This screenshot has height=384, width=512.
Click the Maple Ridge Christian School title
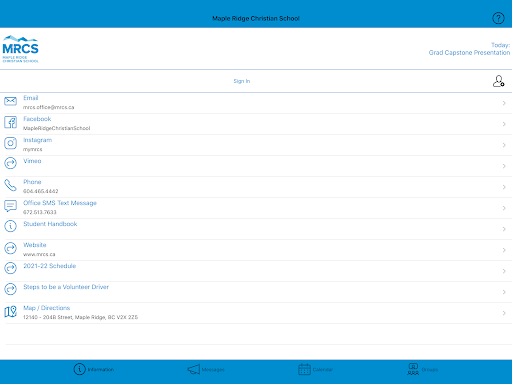[x=256, y=18]
